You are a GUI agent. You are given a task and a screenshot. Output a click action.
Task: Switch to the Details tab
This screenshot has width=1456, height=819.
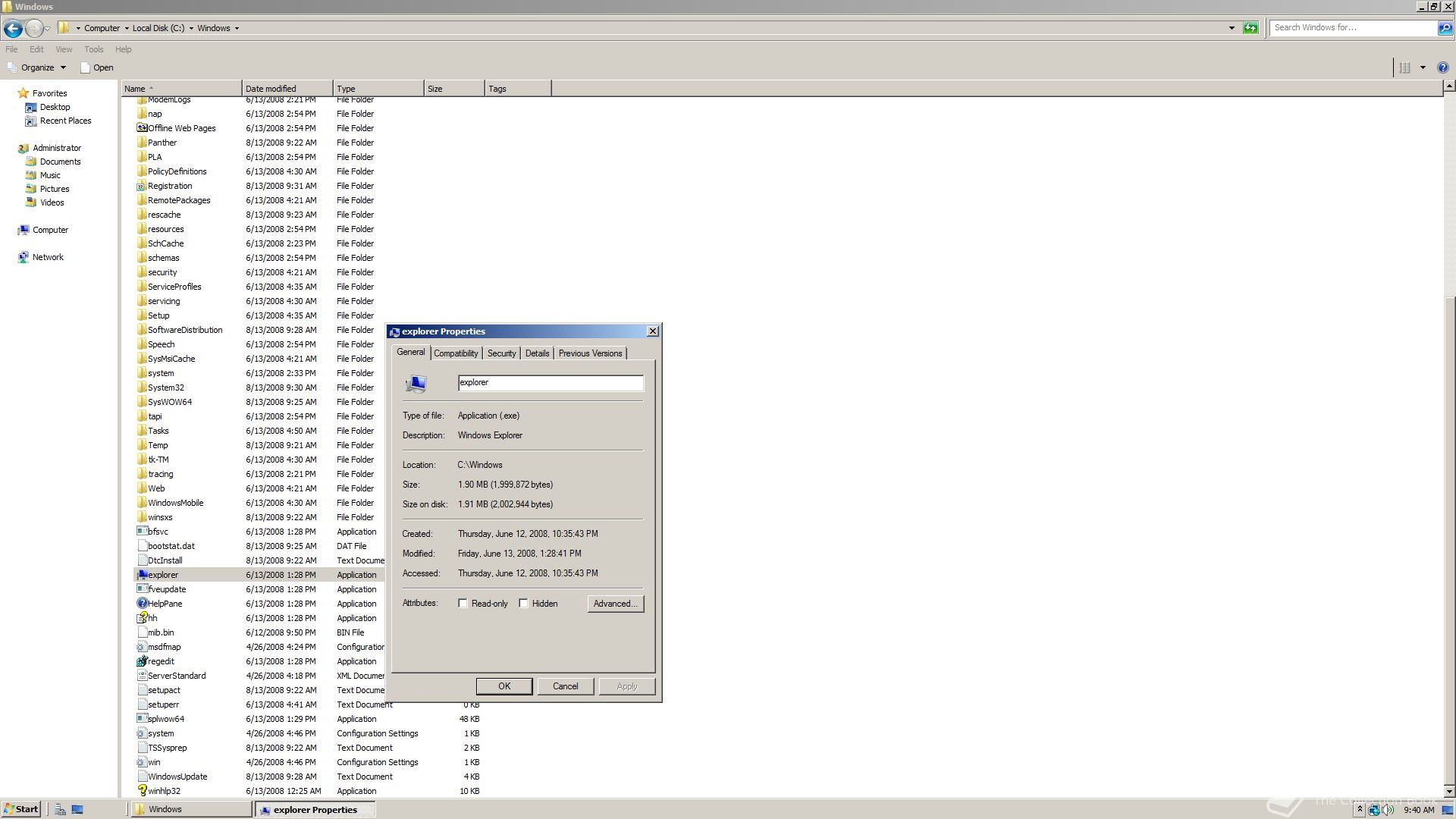[537, 353]
